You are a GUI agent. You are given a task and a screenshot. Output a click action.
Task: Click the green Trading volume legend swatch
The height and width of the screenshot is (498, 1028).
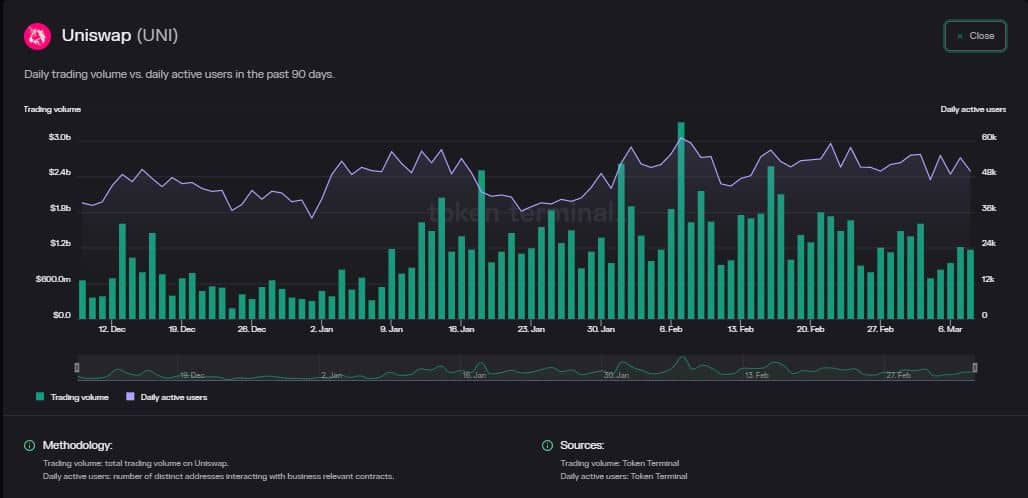tap(40, 396)
